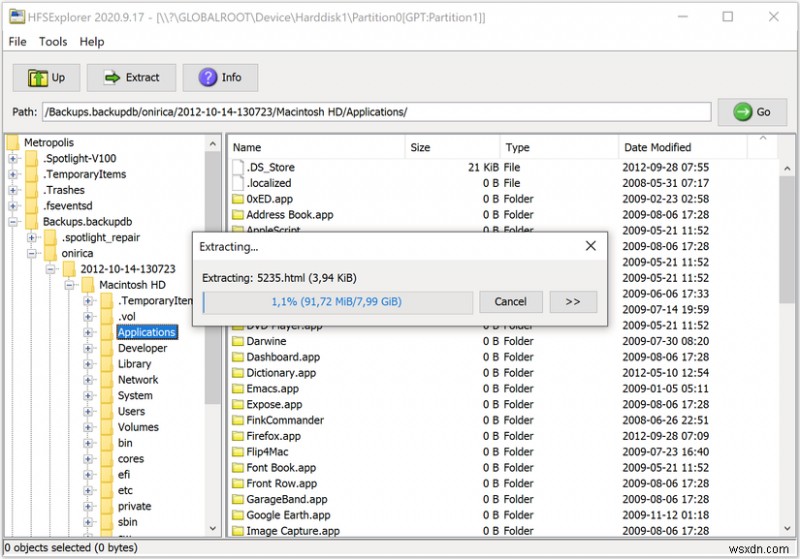
Task: Select the Network tree item
Action: (138, 380)
